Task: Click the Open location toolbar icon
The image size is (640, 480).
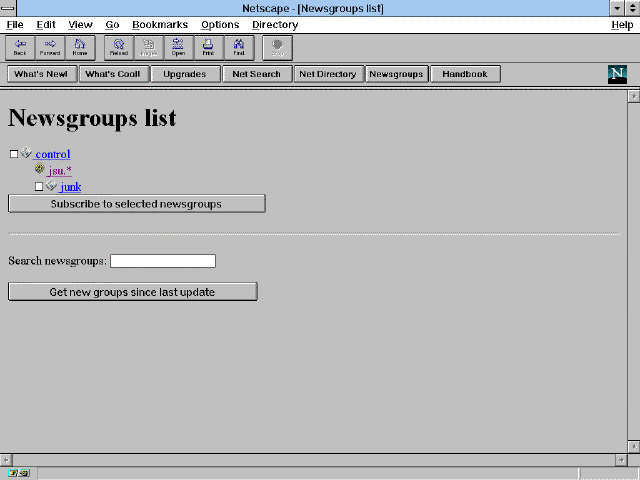Action: point(178,48)
